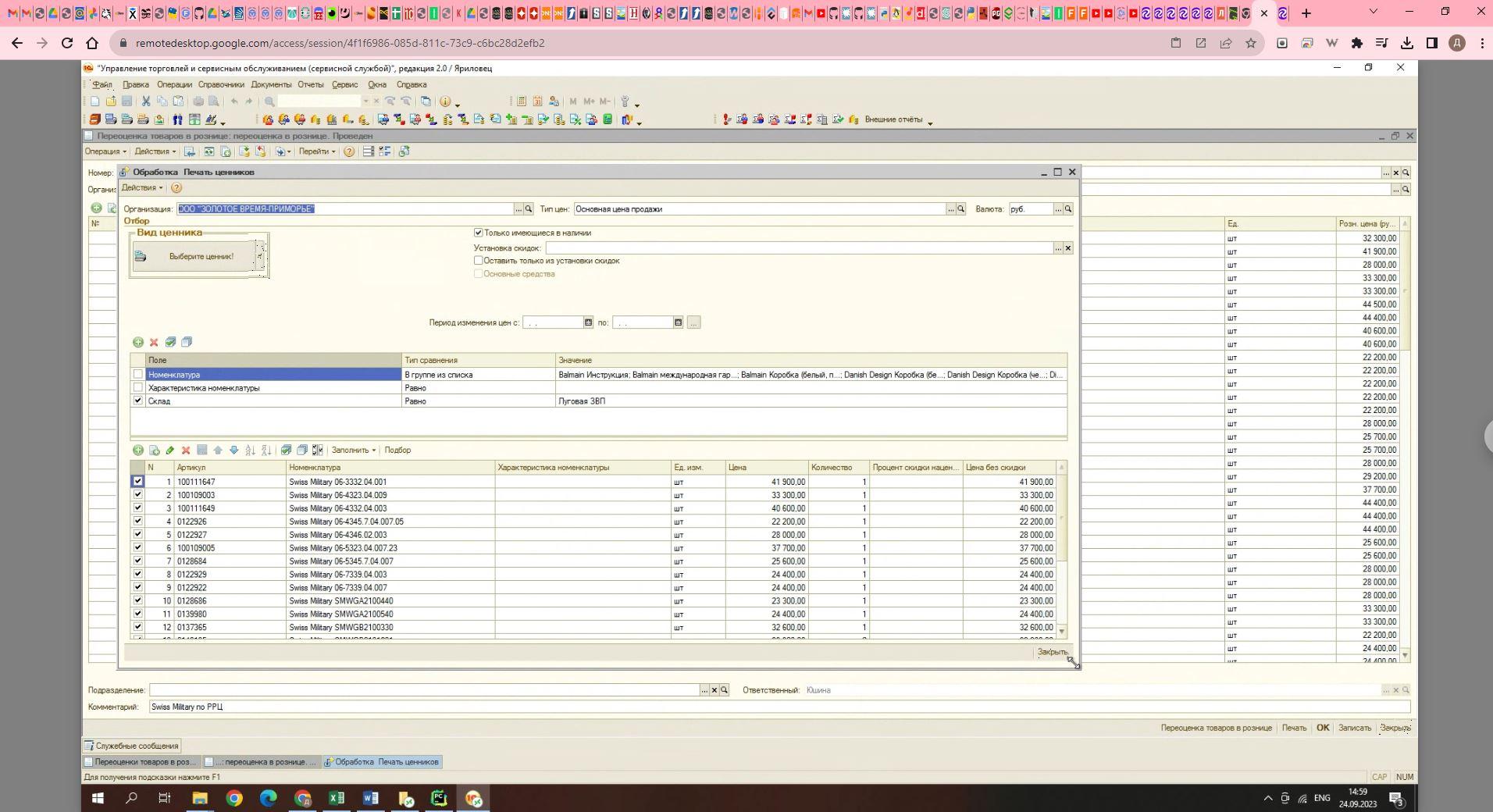Open Перейти dropdown in Переоценка toolbar
This screenshot has height=812, width=1493.
click(317, 151)
